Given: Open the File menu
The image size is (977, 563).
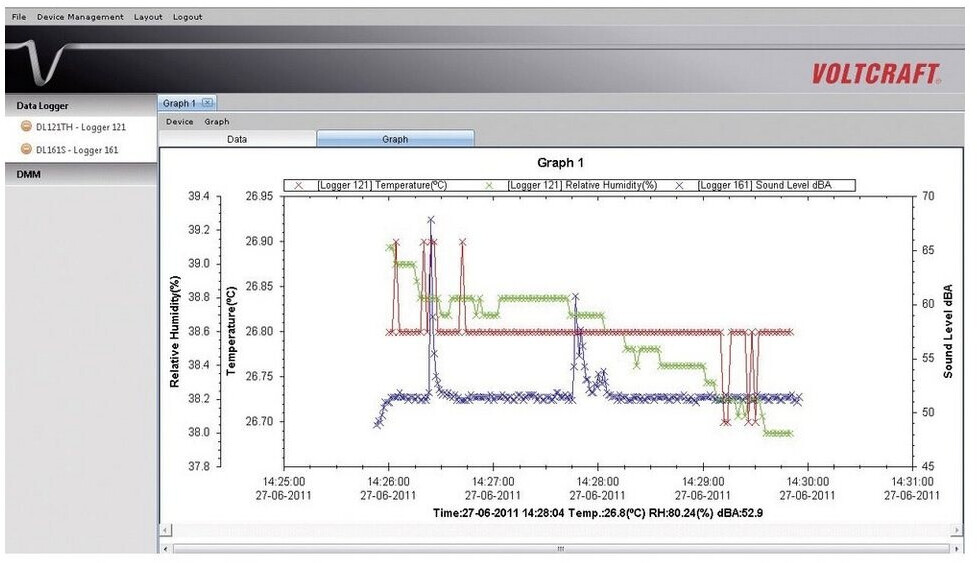Looking at the screenshot, I should 19,17.
